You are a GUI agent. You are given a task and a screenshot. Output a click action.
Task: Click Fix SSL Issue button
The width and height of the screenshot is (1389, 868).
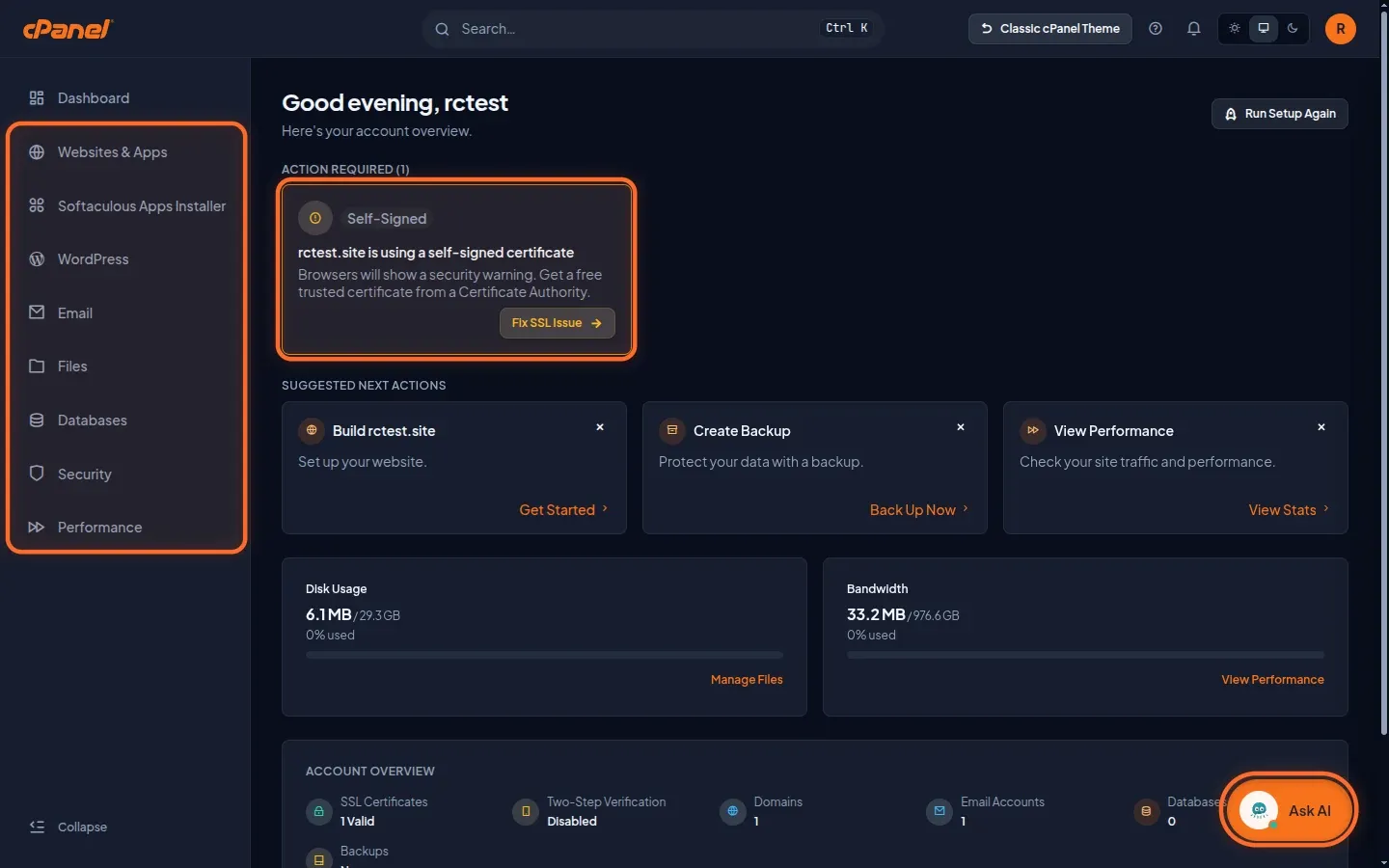tap(557, 323)
